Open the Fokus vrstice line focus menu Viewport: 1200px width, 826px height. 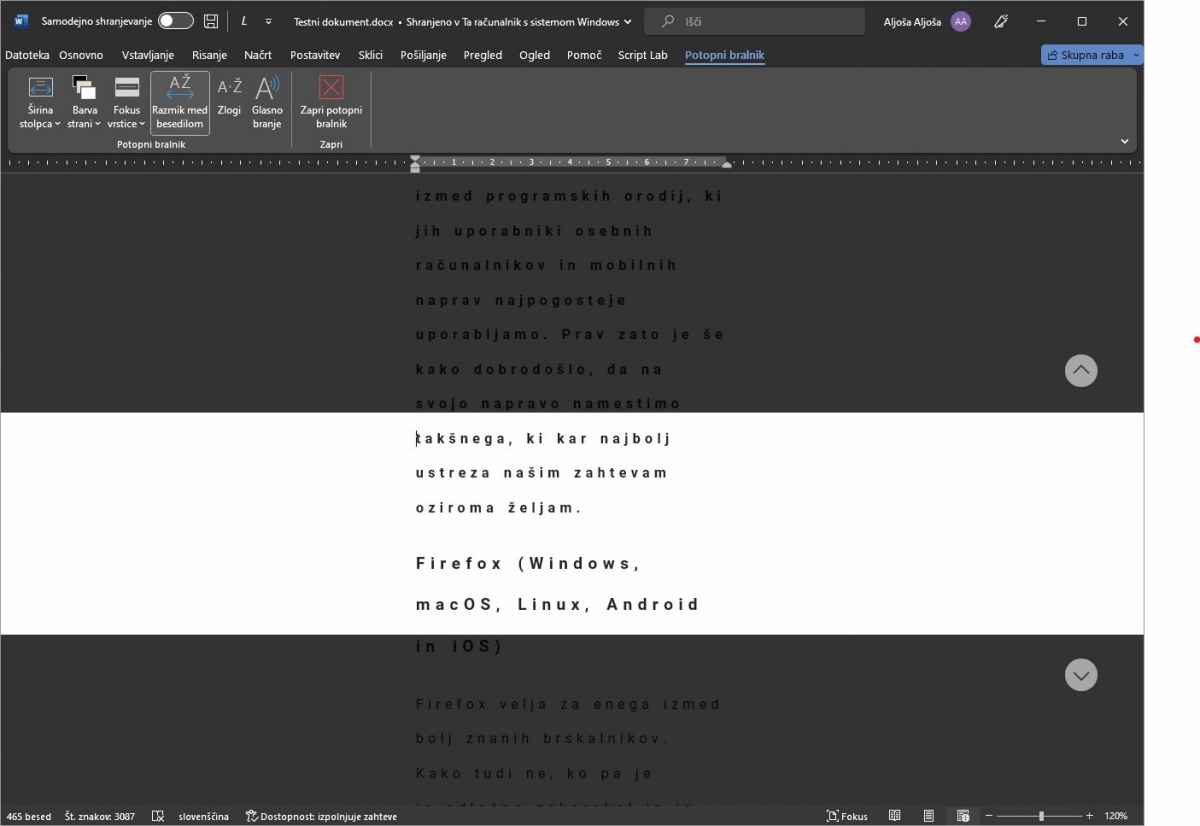click(x=127, y=103)
